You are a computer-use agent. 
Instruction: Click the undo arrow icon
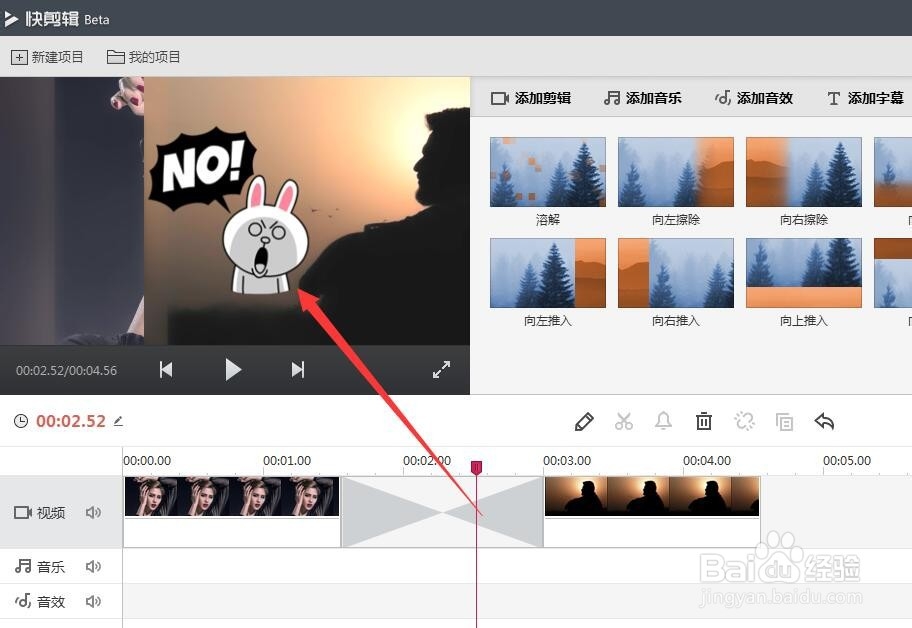(x=825, y=422)
